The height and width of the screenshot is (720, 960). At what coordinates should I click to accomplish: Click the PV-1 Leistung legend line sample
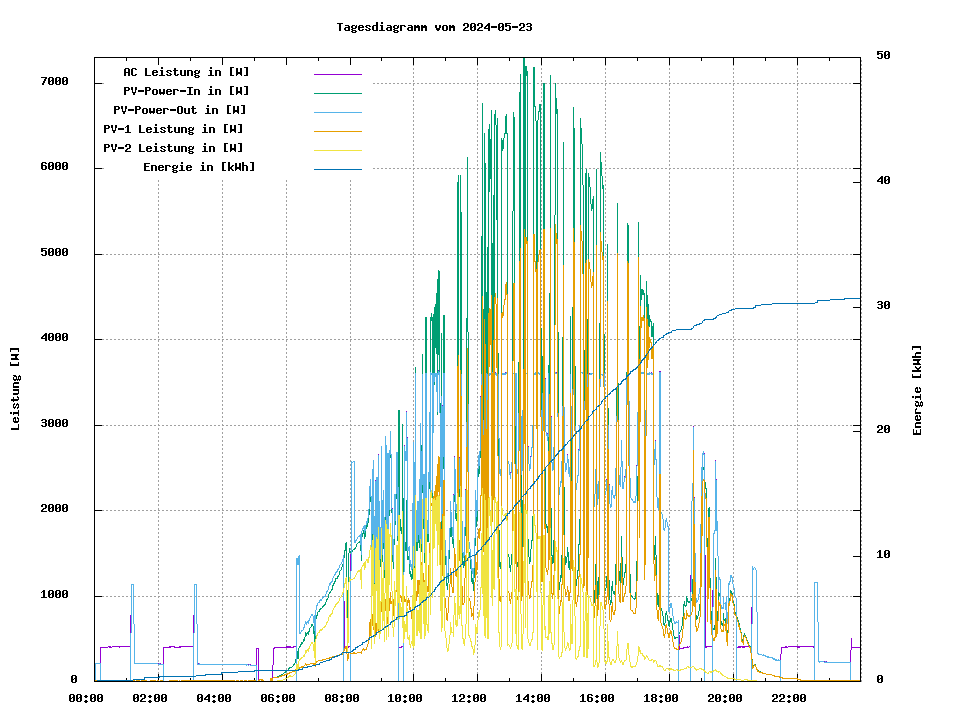pos(337,131)
